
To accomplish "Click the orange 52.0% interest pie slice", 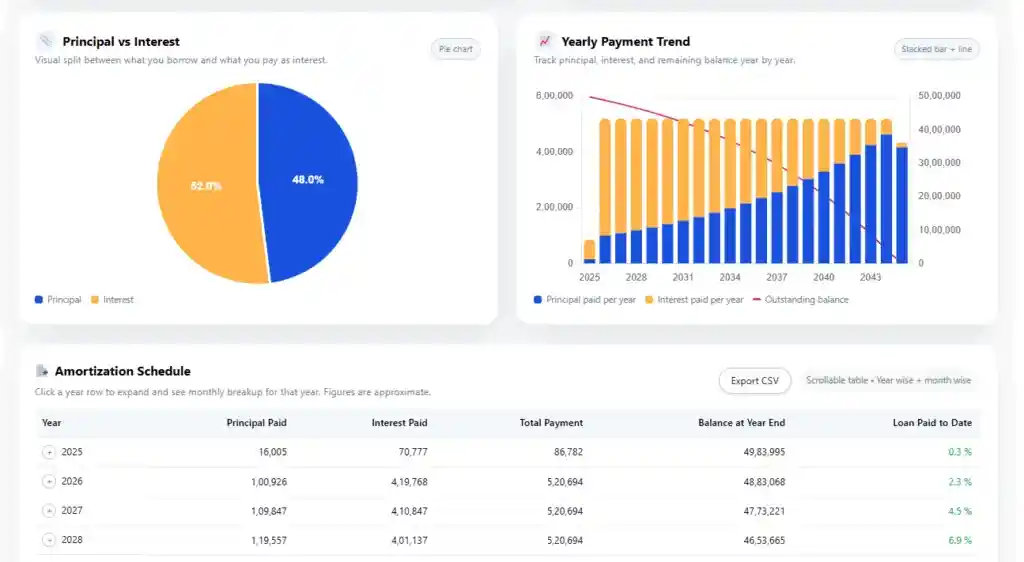I will (x=205, y=186).
